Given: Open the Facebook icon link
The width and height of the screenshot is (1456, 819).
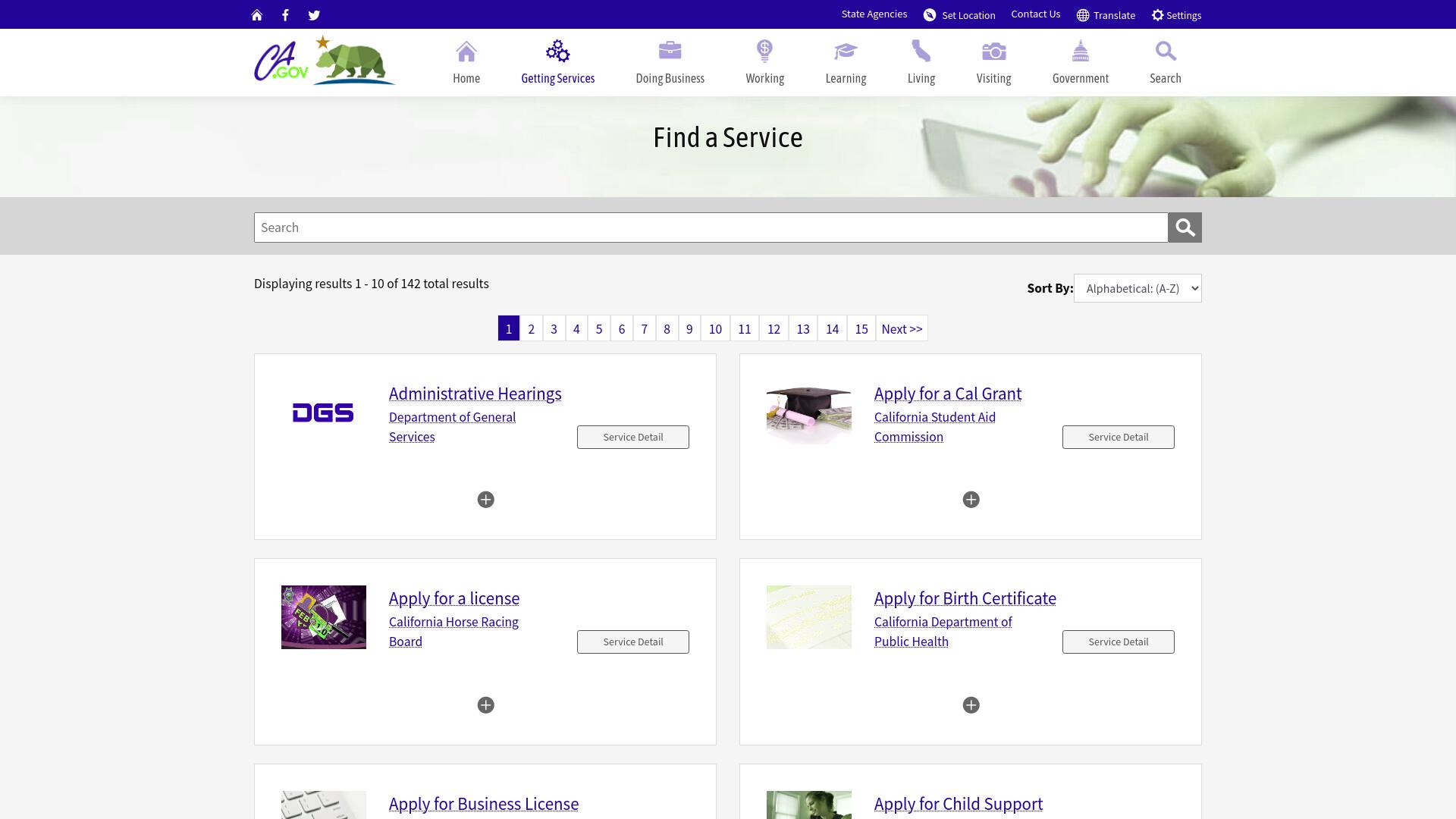Looking at the screenshot, I should click(285, 15).
